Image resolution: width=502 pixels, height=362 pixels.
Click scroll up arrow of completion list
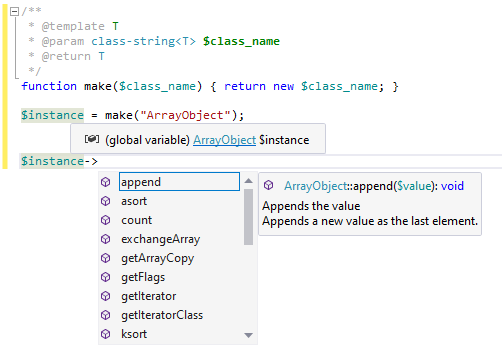coord(248,181)
